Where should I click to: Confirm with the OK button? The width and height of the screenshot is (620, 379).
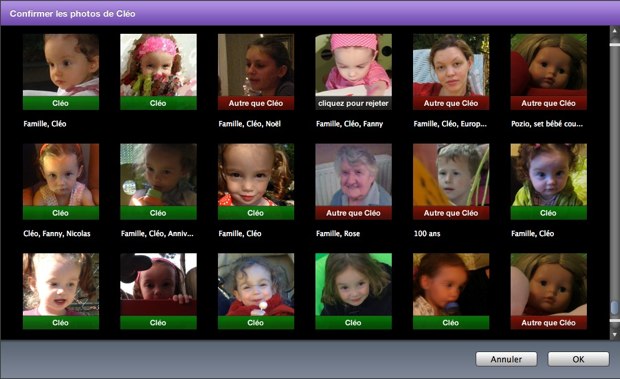coord(578,359)
